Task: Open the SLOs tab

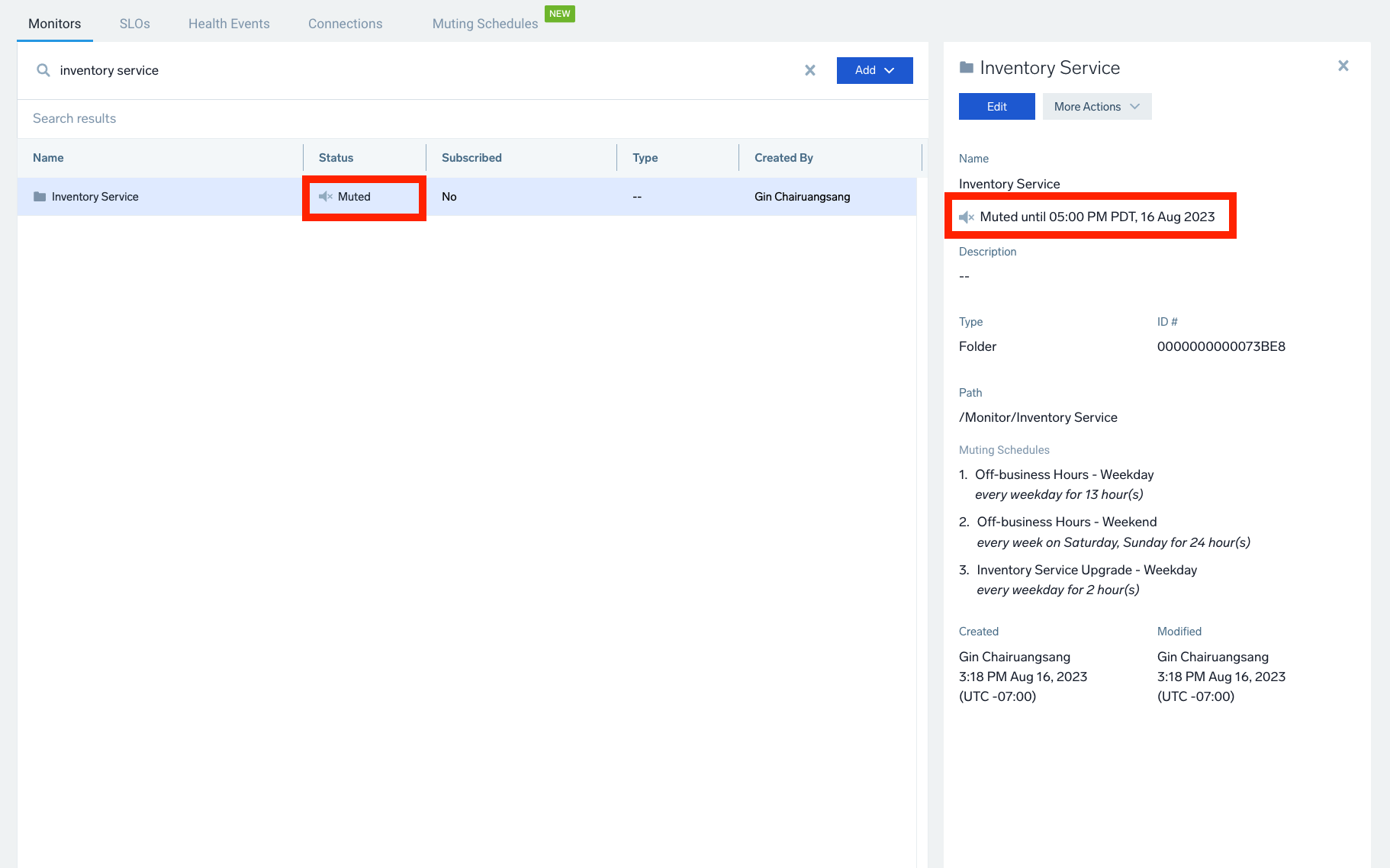Action: pyautogui.click(x=135, y=24)
